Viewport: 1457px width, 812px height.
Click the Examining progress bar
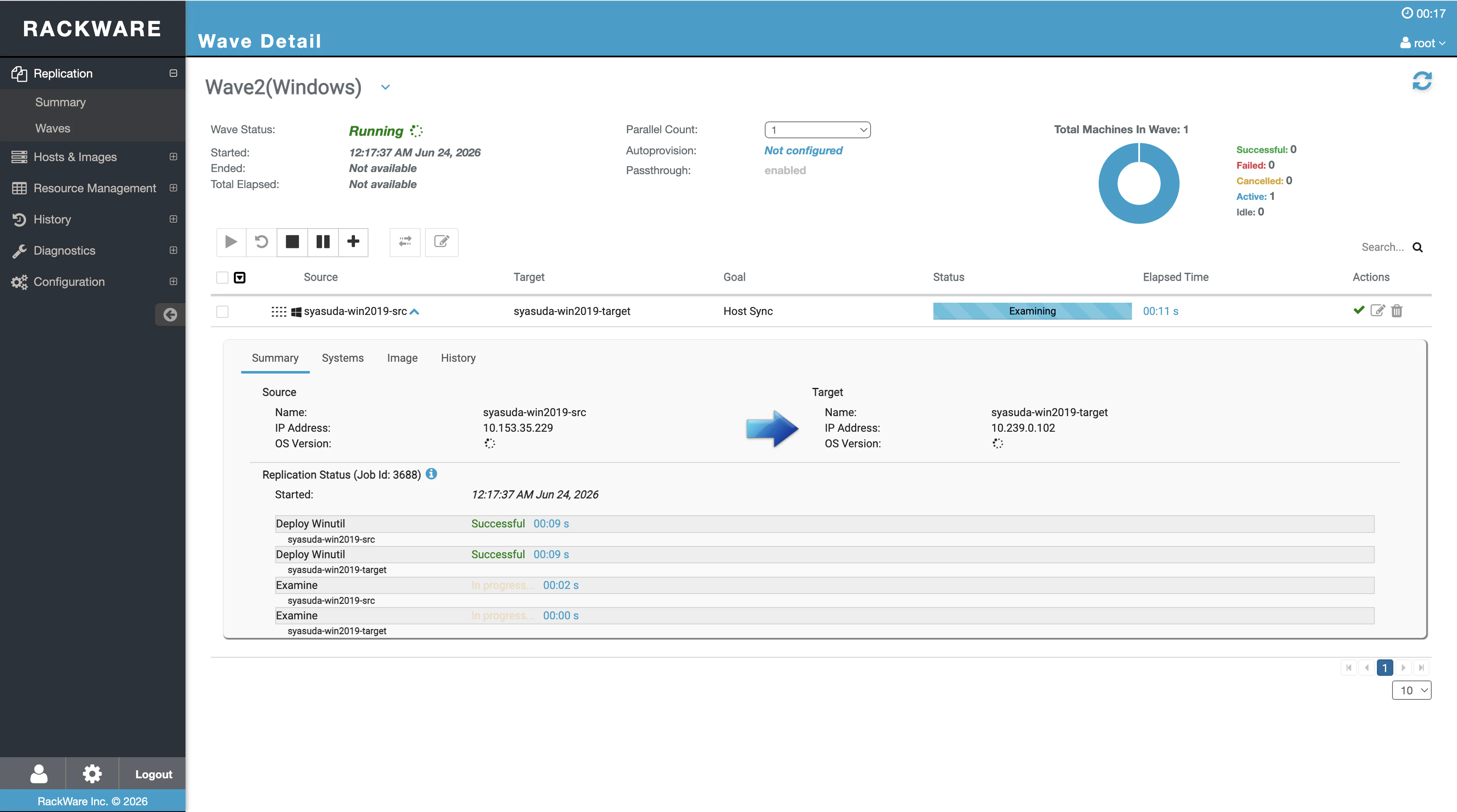1032,311
